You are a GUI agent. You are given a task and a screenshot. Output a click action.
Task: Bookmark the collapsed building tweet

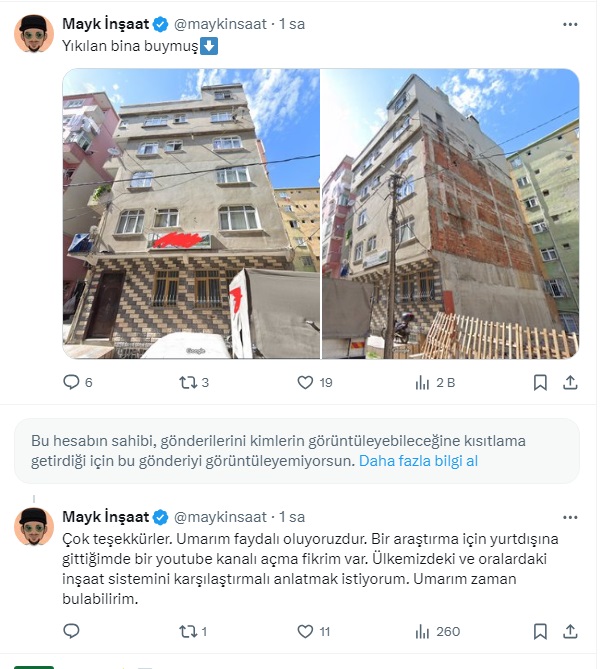[x=540, y=382]
